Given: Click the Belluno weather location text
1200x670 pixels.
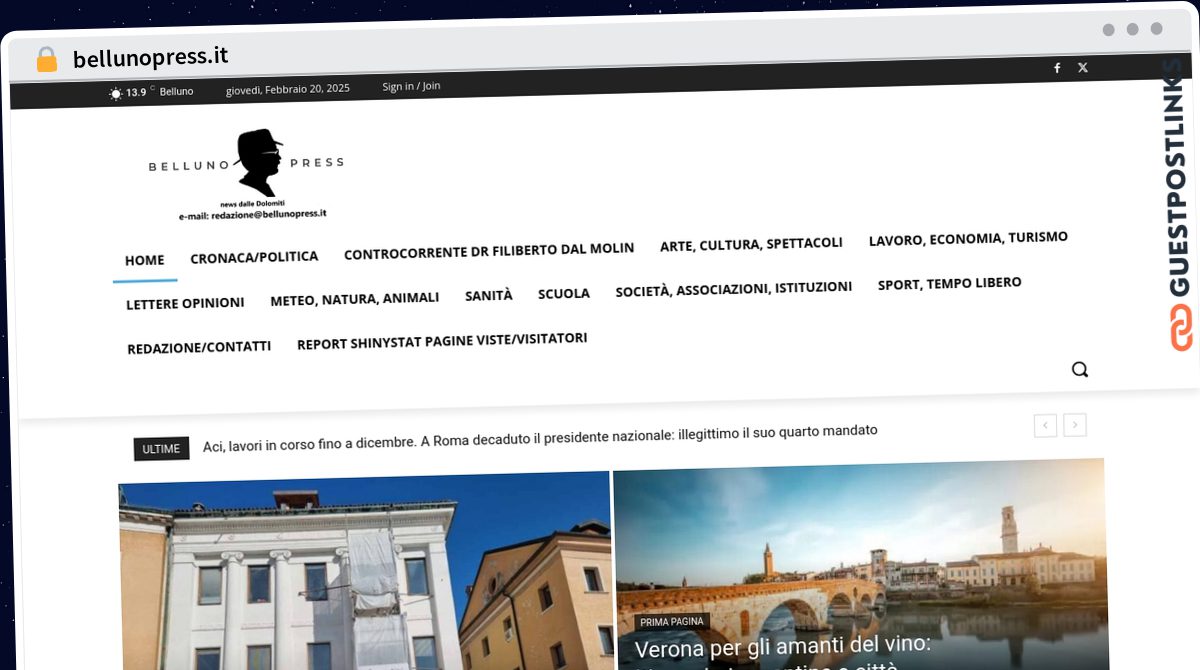Looking at the screenshot, I should point(177,91).
